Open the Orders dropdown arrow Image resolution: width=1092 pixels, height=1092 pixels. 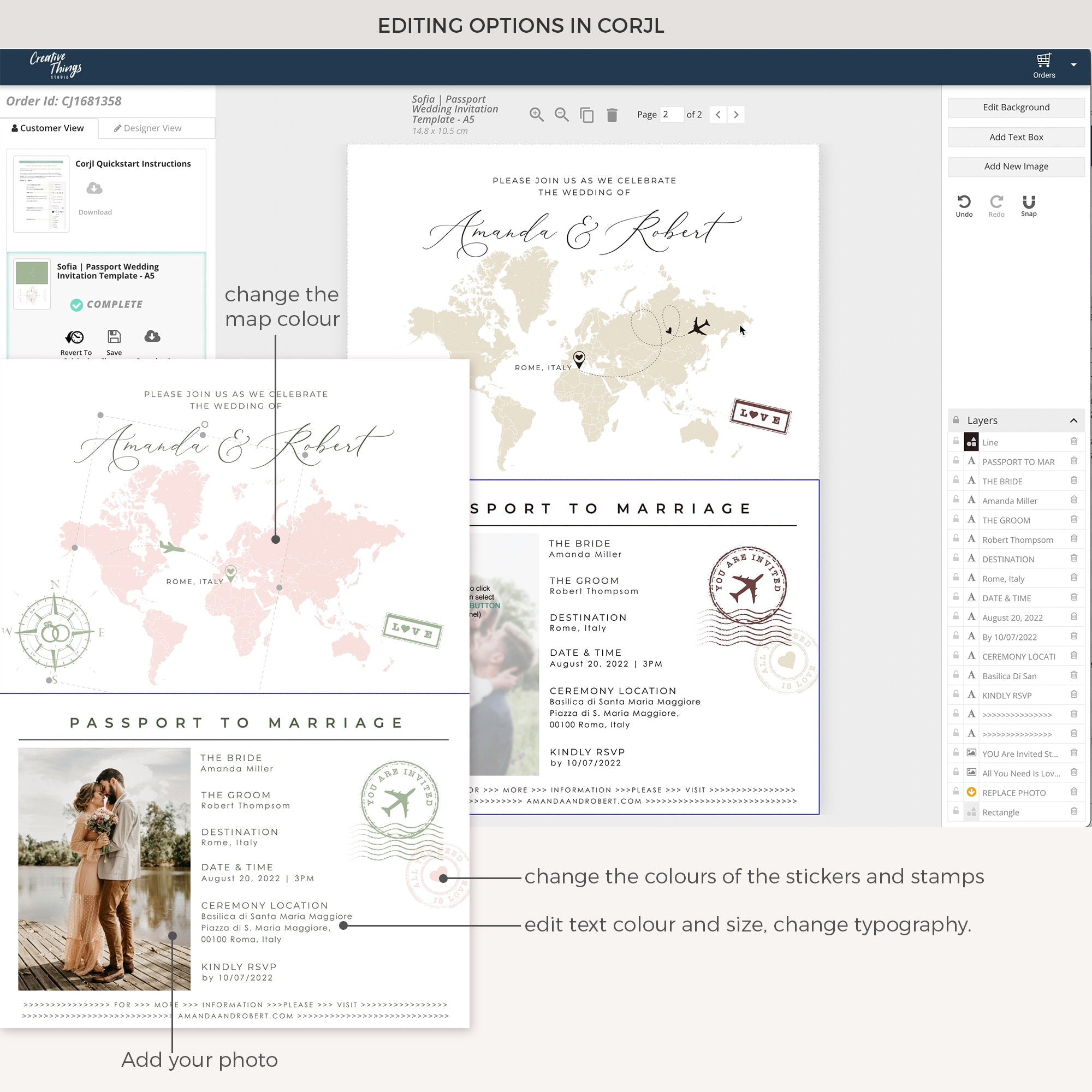pyautogui.click(x=1073, y=65)
